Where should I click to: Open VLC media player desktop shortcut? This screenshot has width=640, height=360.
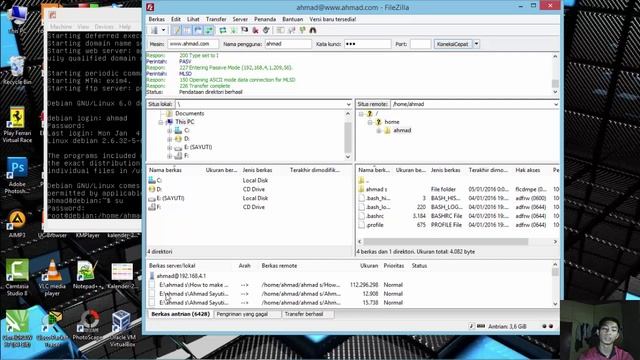(x=52, y=278)
